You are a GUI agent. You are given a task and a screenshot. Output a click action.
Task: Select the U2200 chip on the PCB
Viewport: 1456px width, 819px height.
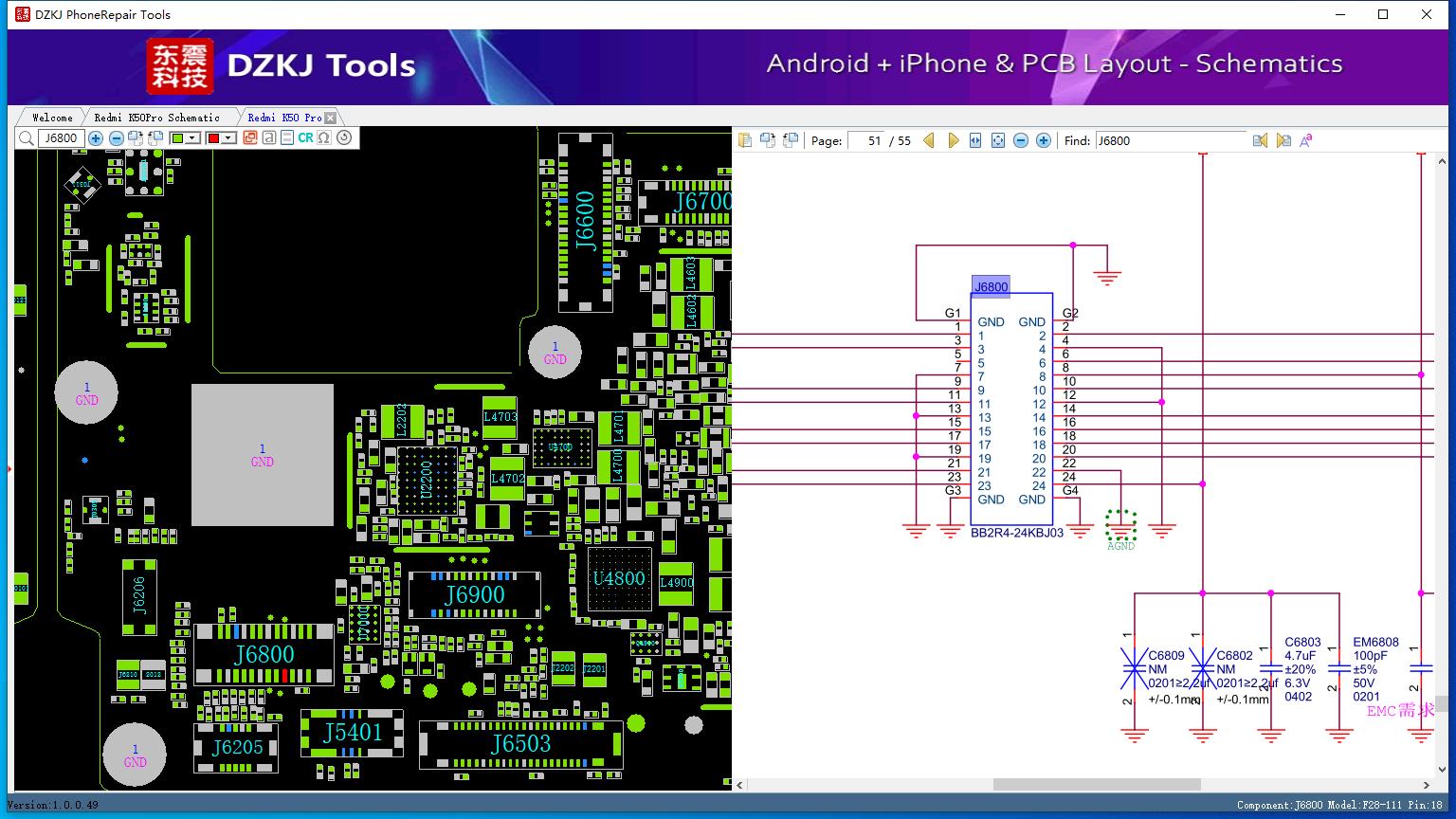[426, 479]
